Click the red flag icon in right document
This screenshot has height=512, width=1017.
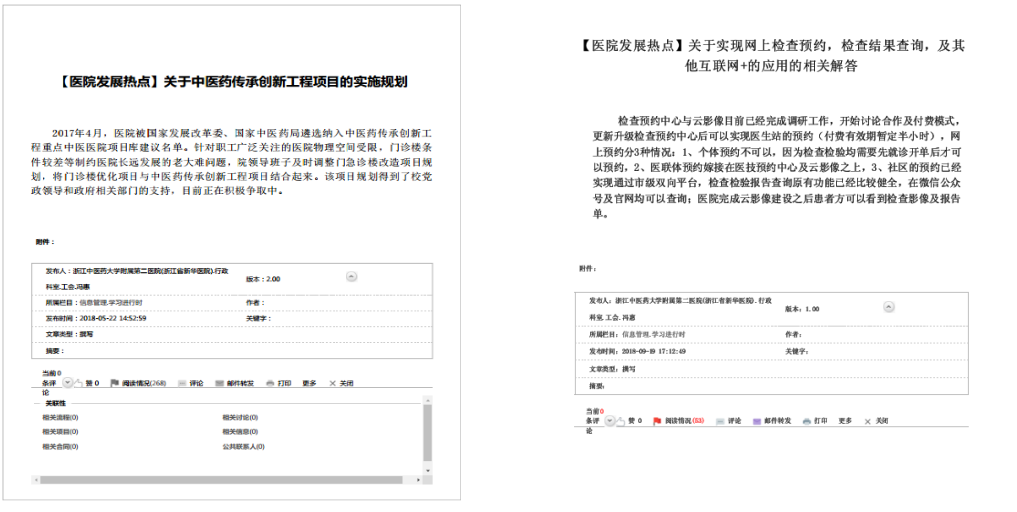coord(657,421)
